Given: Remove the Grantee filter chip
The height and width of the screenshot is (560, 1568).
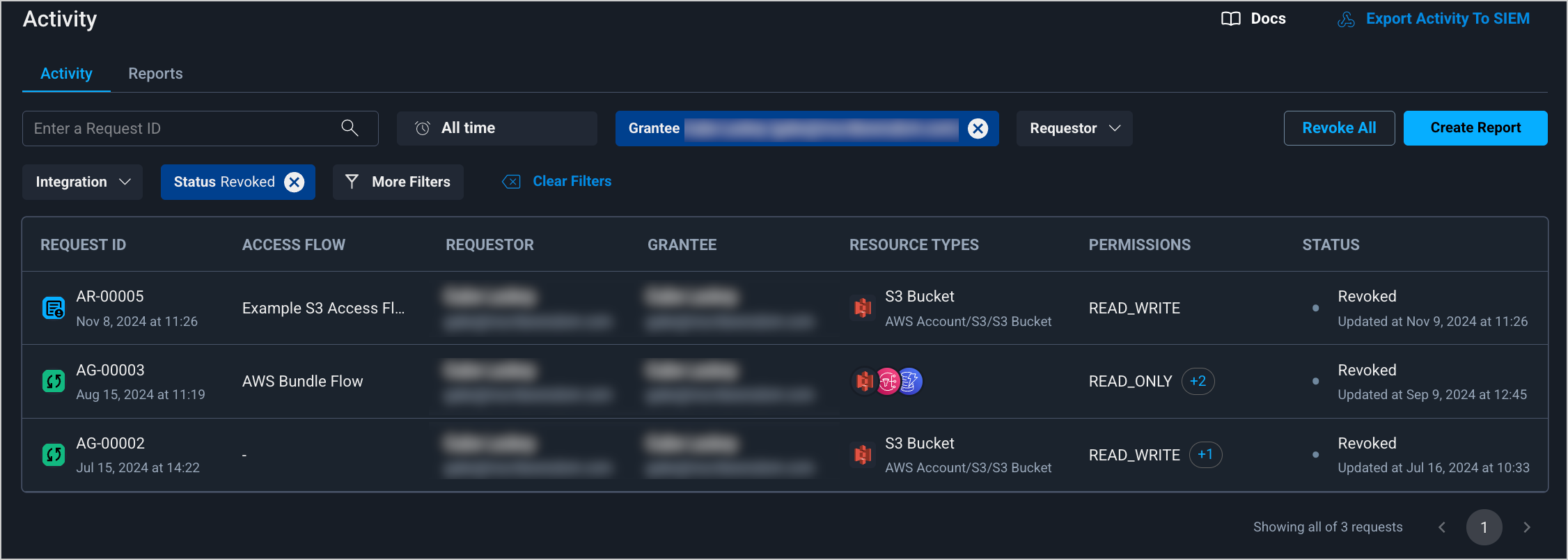Looking at the screenshot, I should click(978, 128).
